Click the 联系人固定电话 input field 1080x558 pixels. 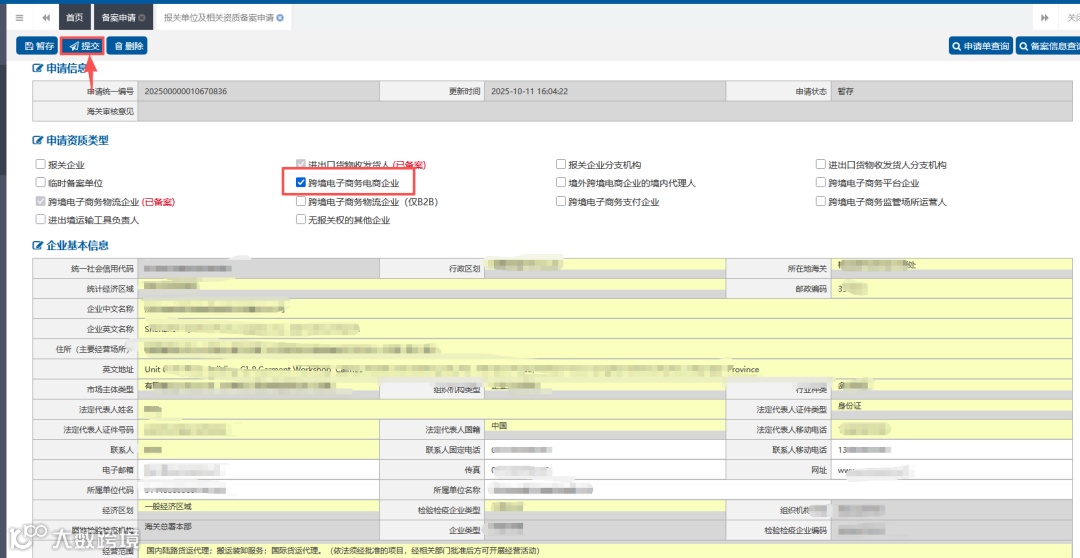pos(605,449)
